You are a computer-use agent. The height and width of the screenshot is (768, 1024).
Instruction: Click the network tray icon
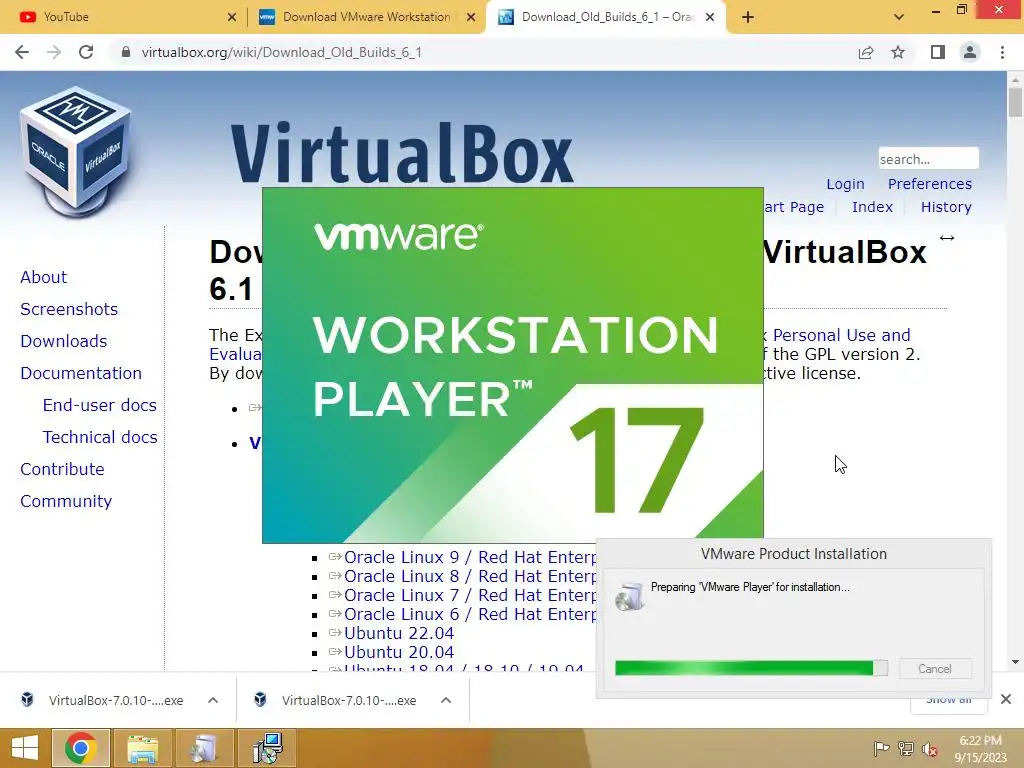pos(905,749)
